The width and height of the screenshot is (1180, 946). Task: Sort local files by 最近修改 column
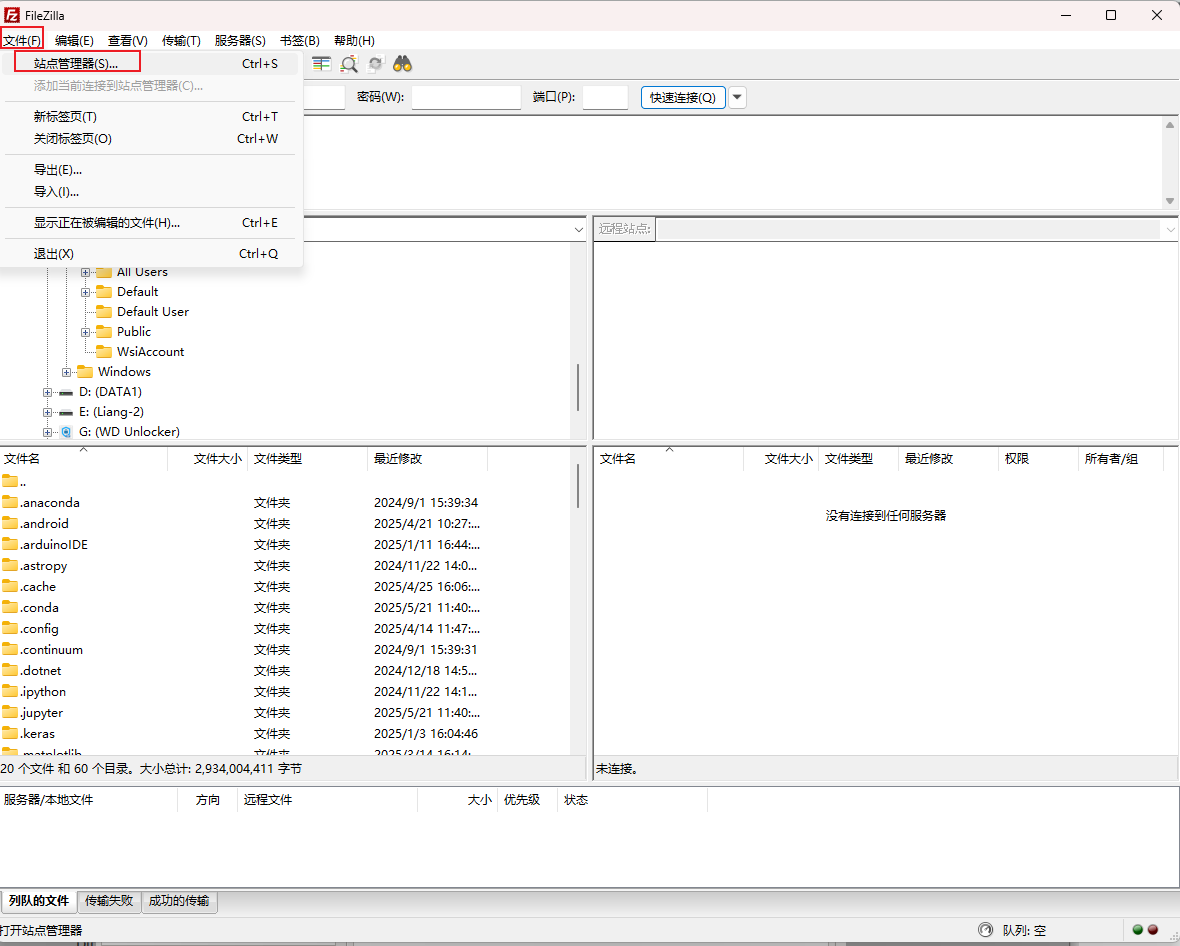(427, 458)
